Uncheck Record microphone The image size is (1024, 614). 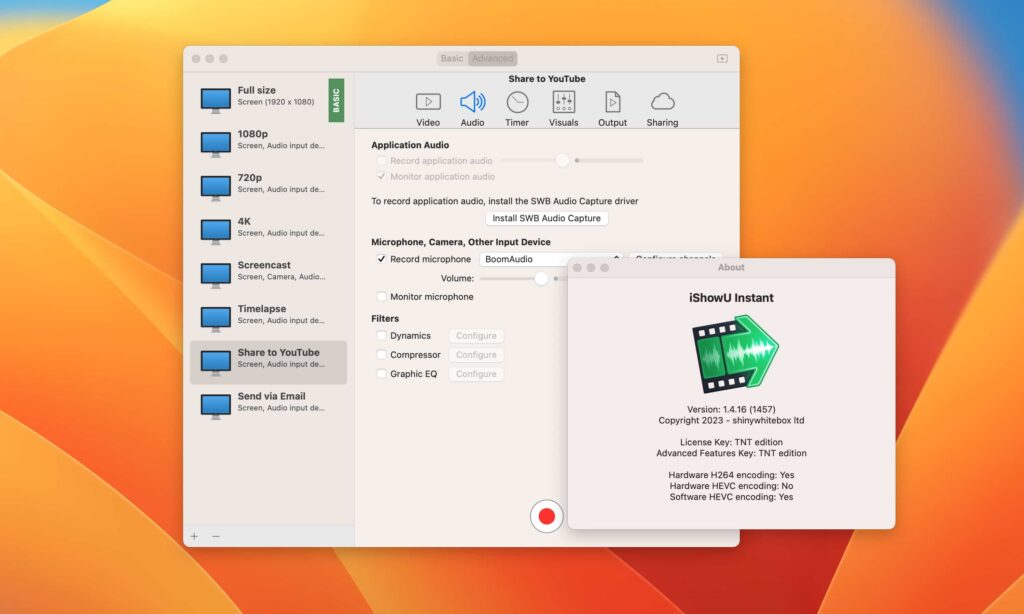click(x=380, y=259)
